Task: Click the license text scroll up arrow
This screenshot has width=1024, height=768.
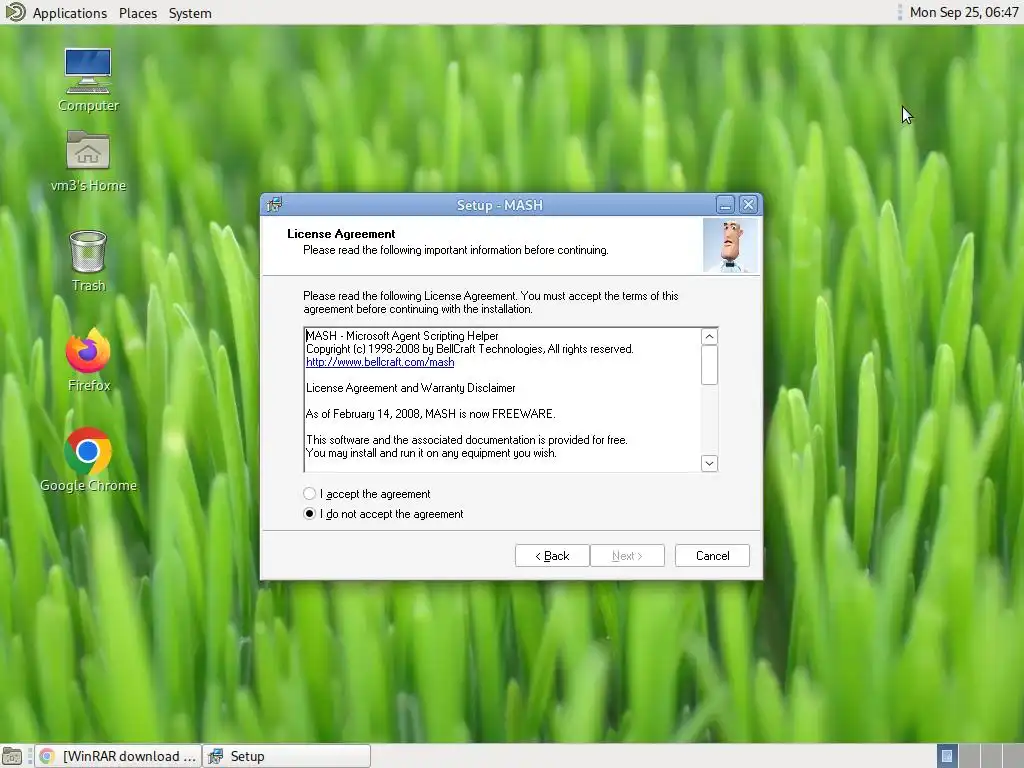Action: [709, 336]
